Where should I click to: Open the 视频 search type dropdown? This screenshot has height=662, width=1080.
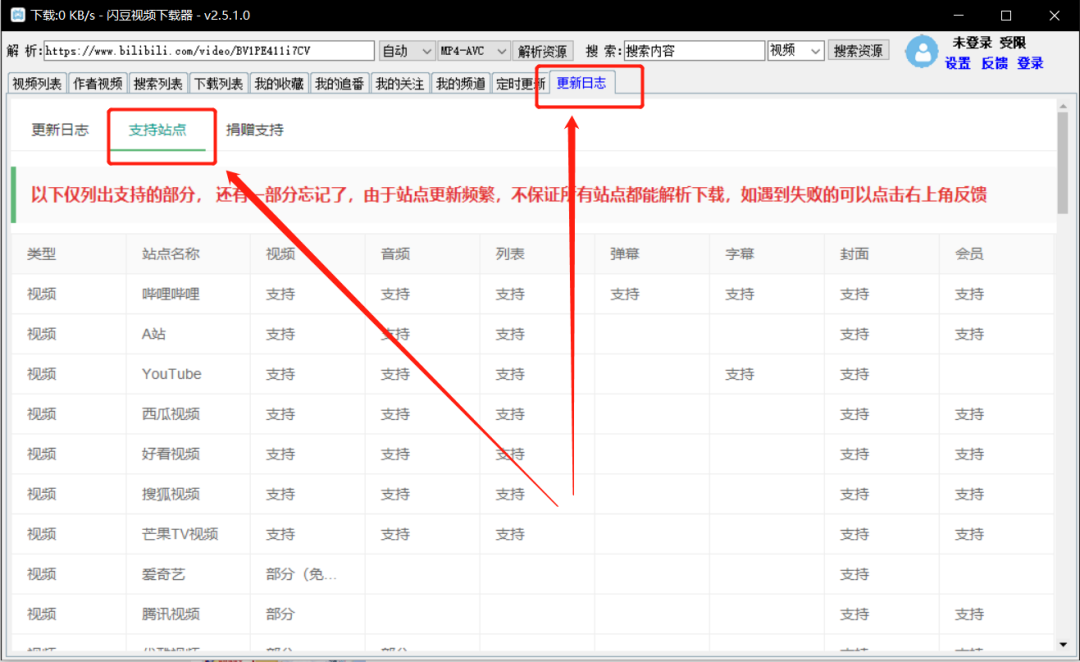click(796, 50)
